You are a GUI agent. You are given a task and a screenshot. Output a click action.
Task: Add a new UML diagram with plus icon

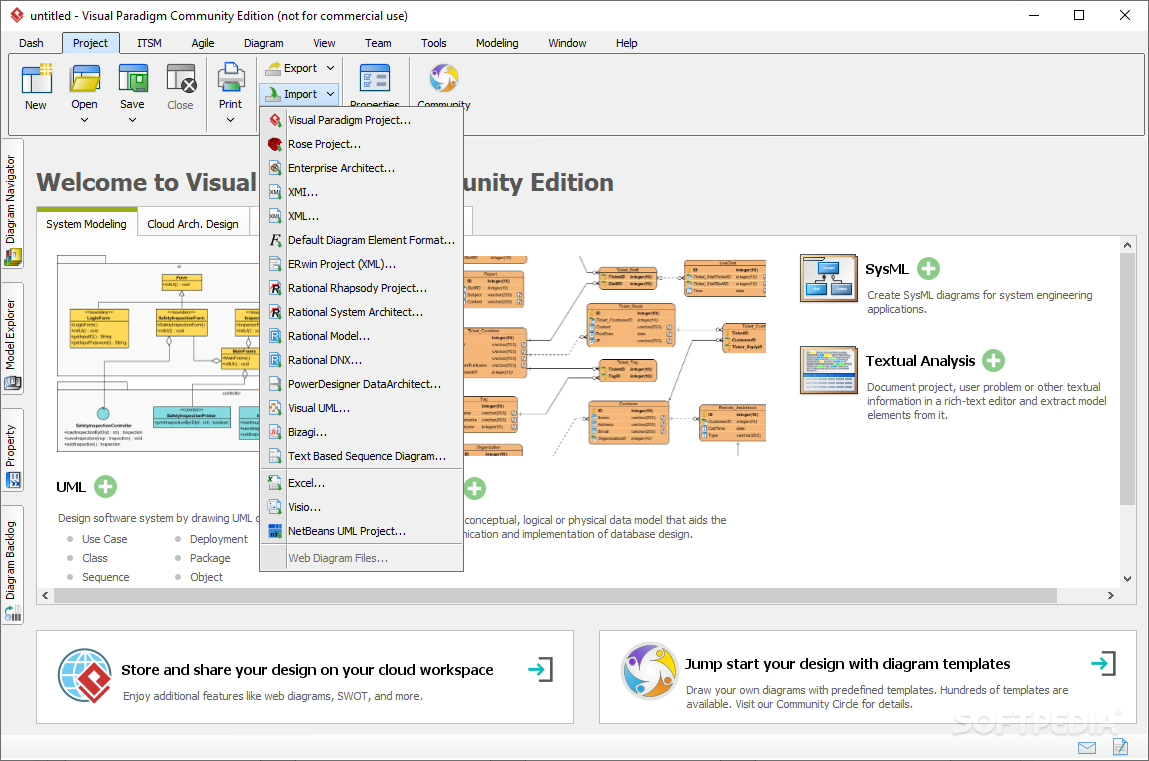(106, 486)
